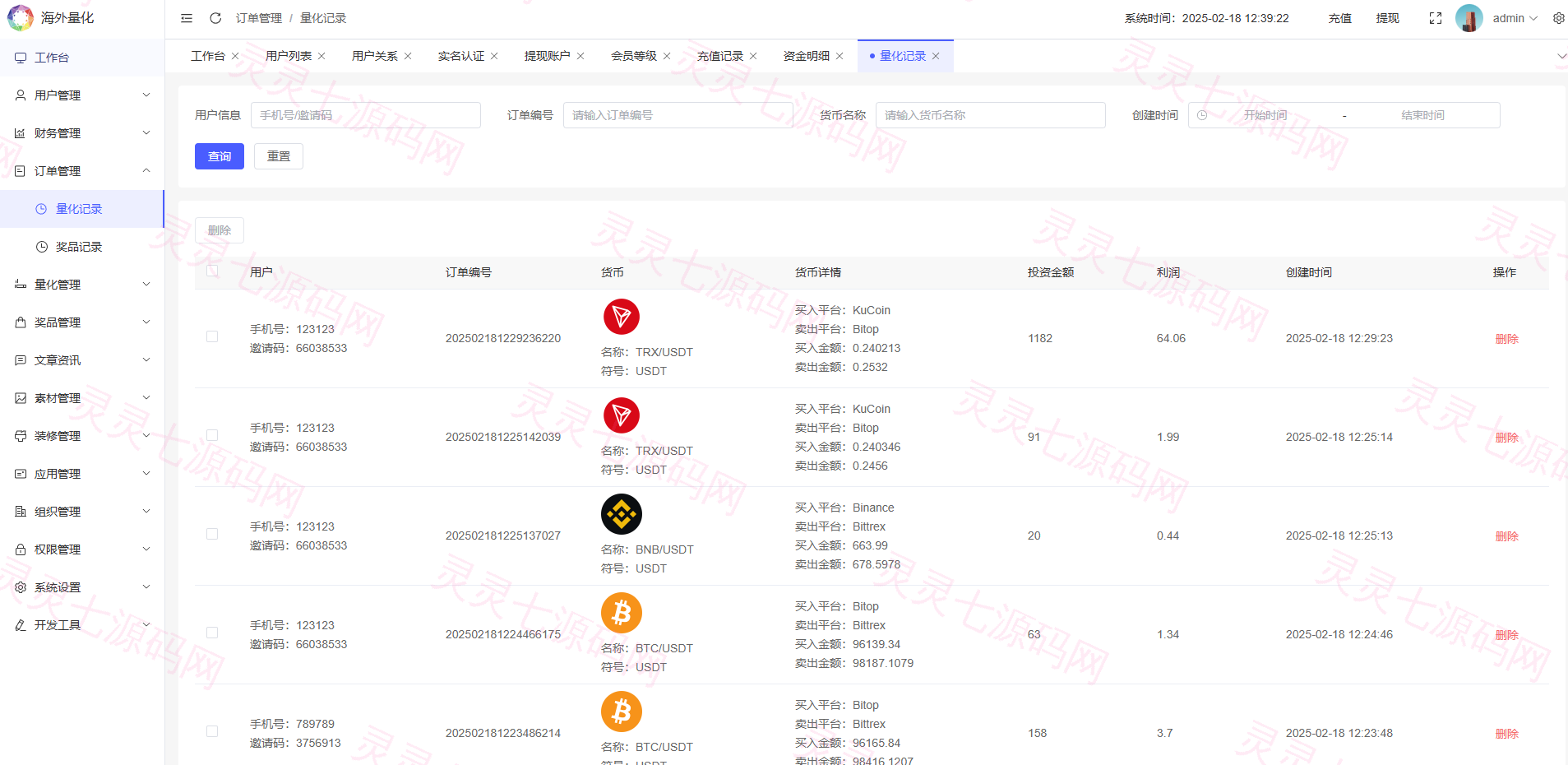
Task: Select all rows with header checkbox
Action: (x=212, y=271)
